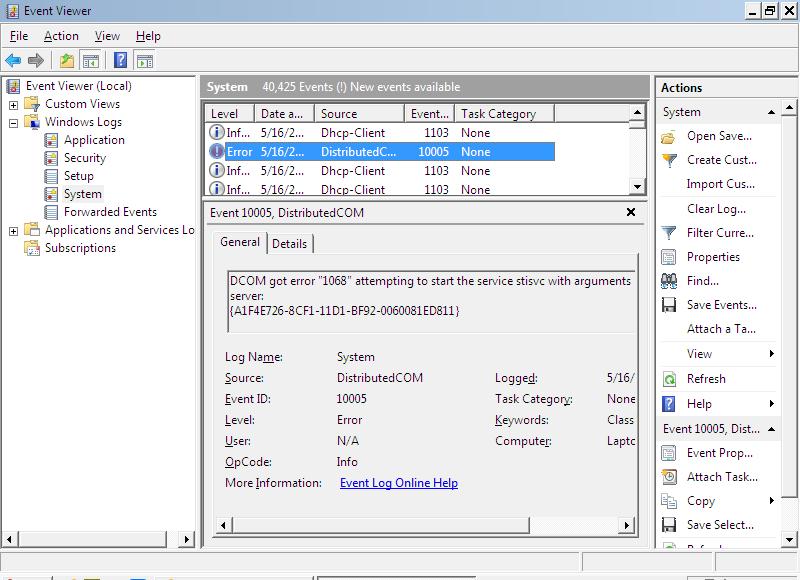Click Save Events floppy disk icon
Viewport: 800px width, 580px height.
click(669, 305)
